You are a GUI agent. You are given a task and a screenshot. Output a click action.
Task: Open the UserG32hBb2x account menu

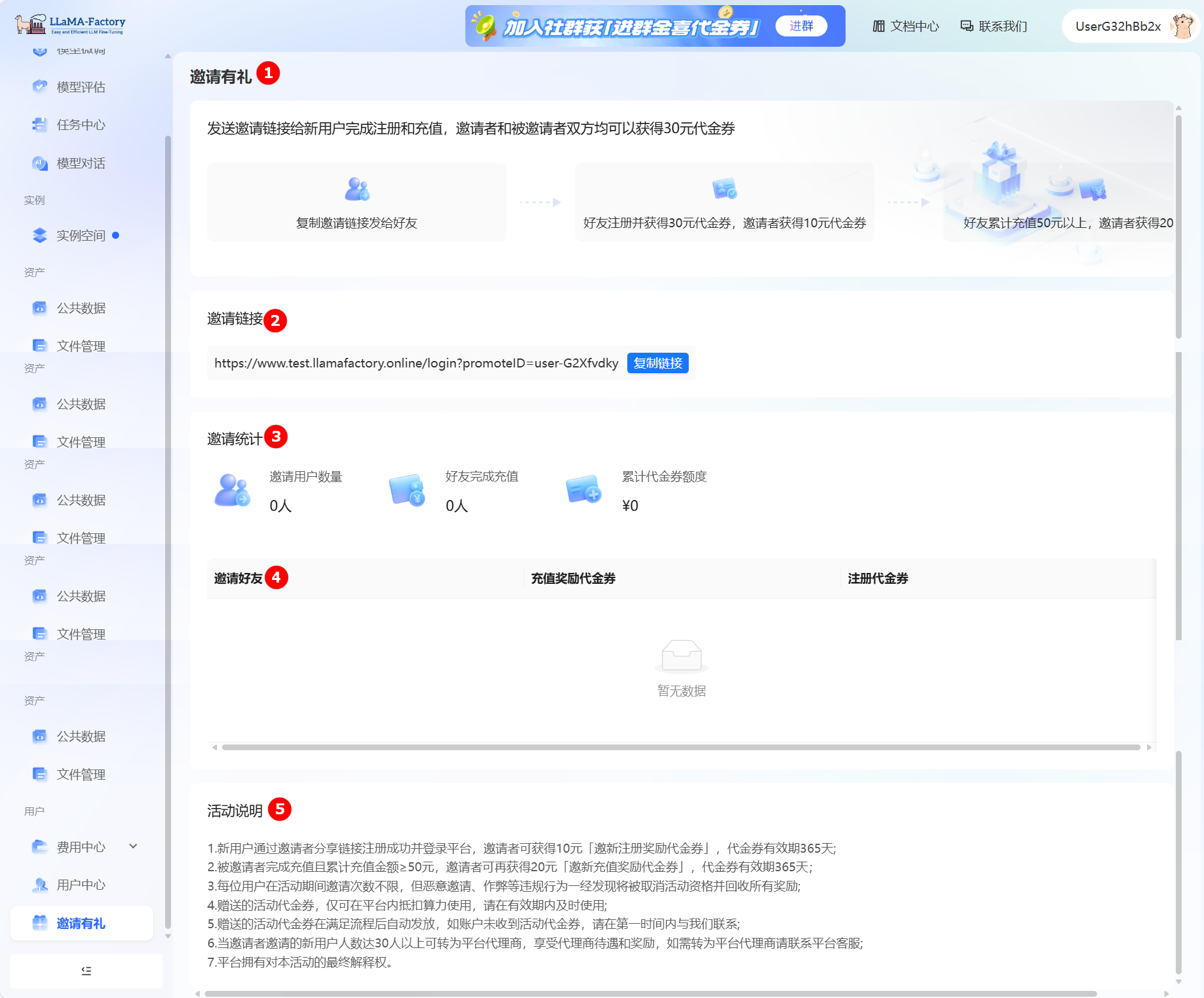coord(1118,26)
